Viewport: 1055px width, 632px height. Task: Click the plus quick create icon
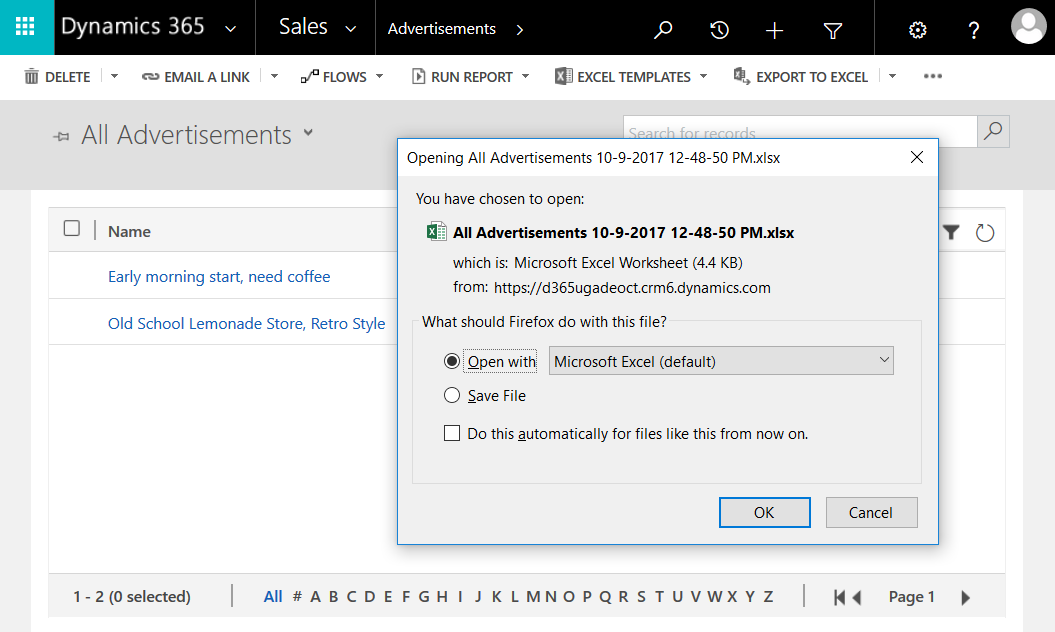pyautogui.click(x=774, y=30)
